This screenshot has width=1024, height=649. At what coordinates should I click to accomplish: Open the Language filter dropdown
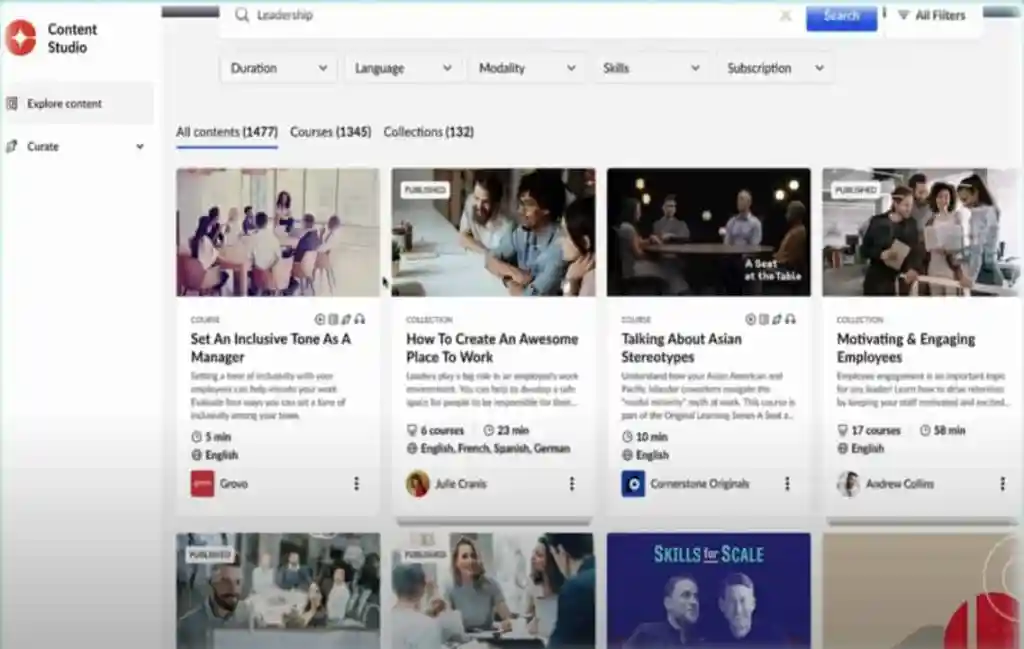pyautogui.click(x=403, y=68)
